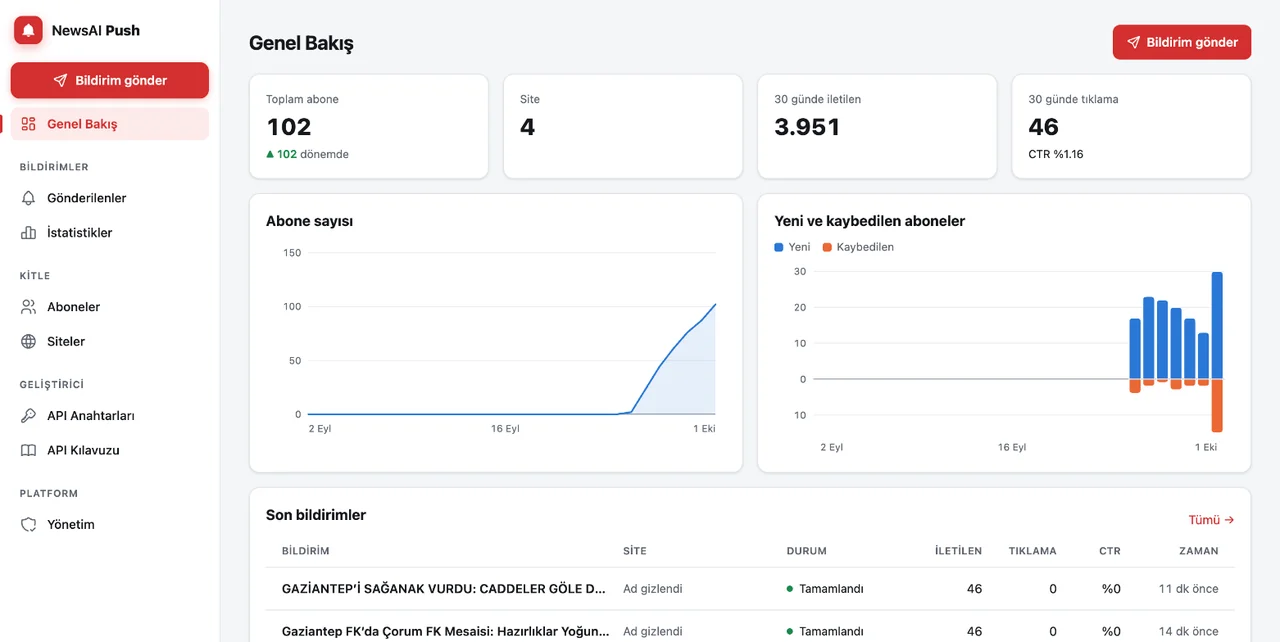Viewport: 1280px width, 642px height.
Task: Click the tallest orange Kaybedilen bar
Action: [1217, 405]
